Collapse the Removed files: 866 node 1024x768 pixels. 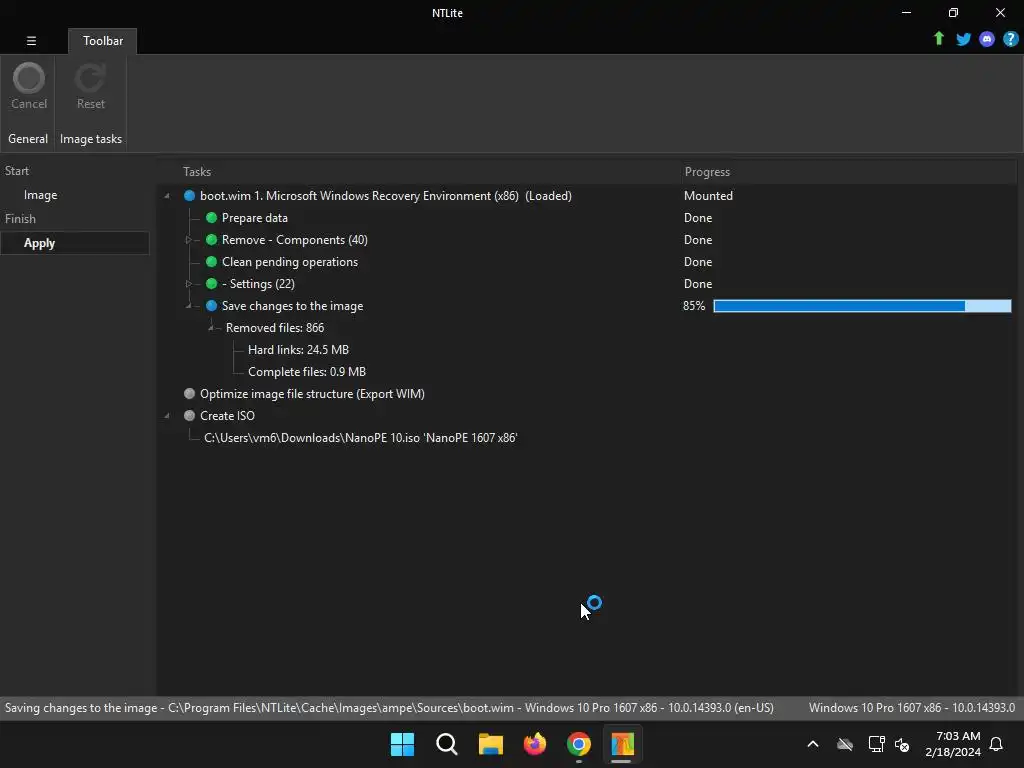(211, 328)
